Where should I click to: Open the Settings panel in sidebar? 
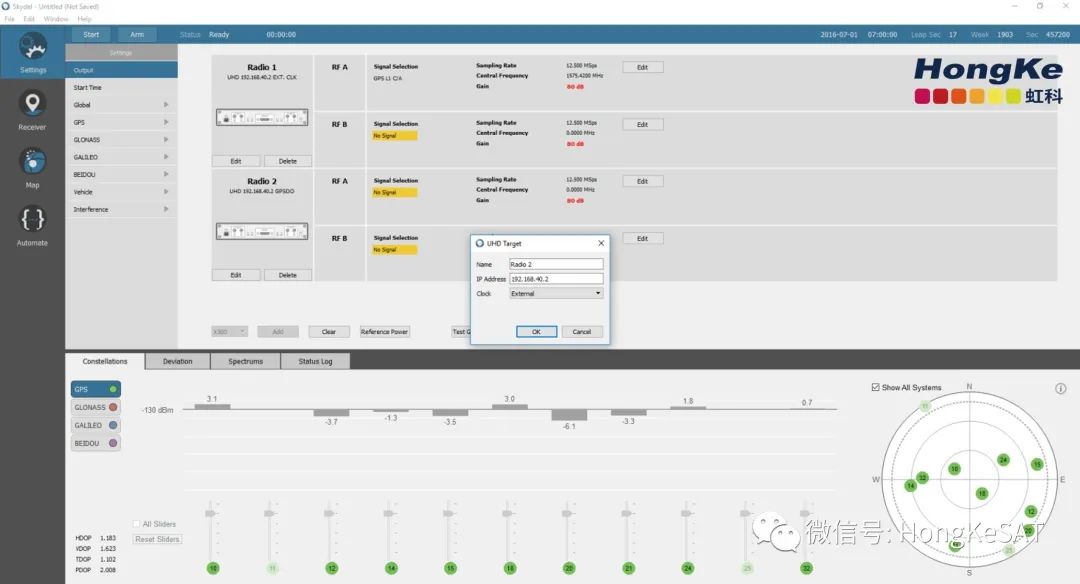click(x=32, y=52)
